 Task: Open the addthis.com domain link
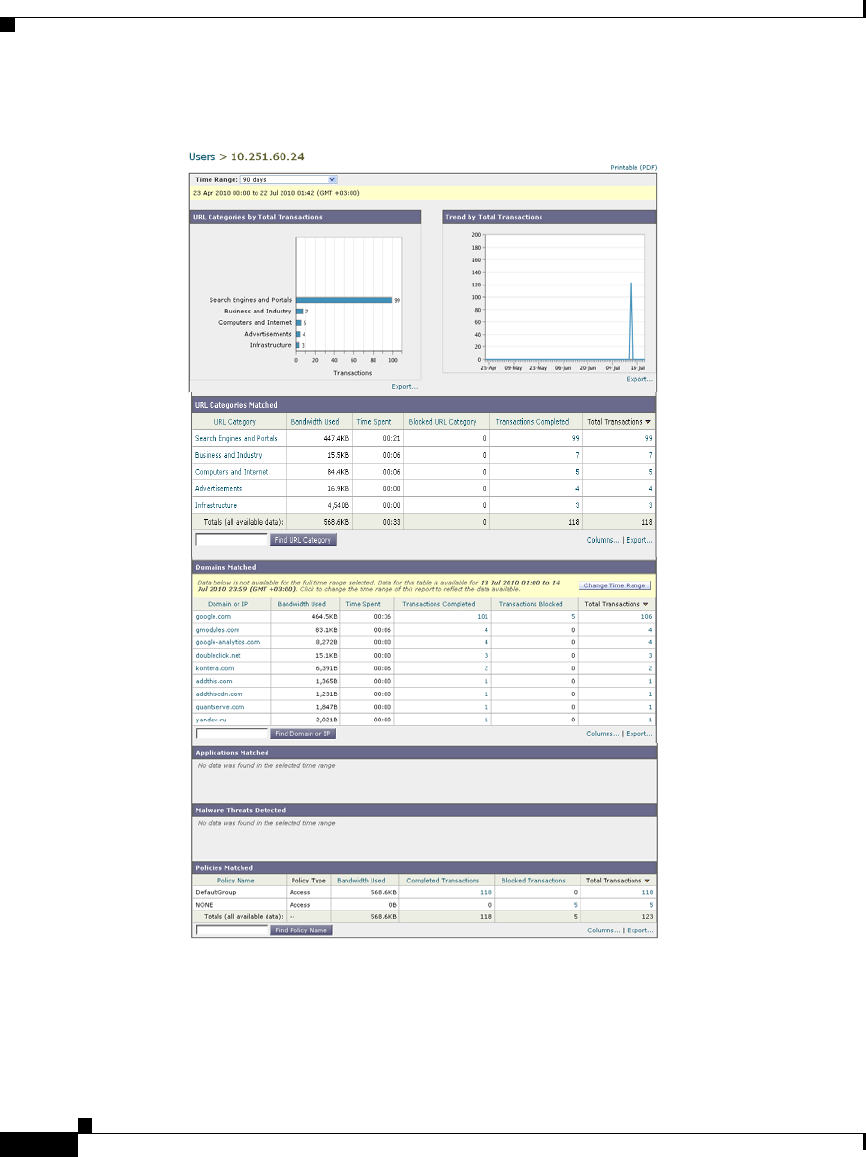click(214, 681)
